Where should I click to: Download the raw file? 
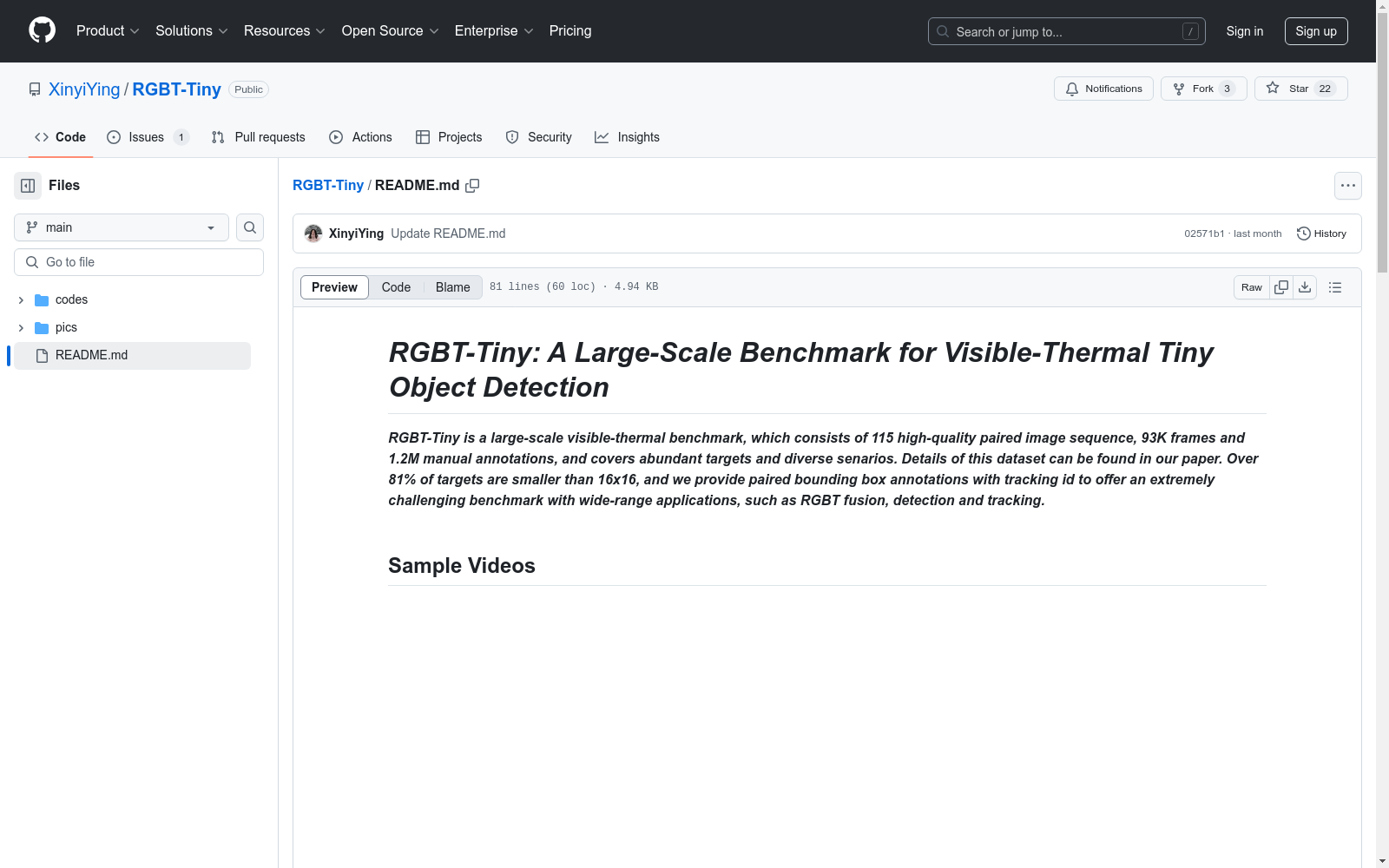pos(1305,287)
